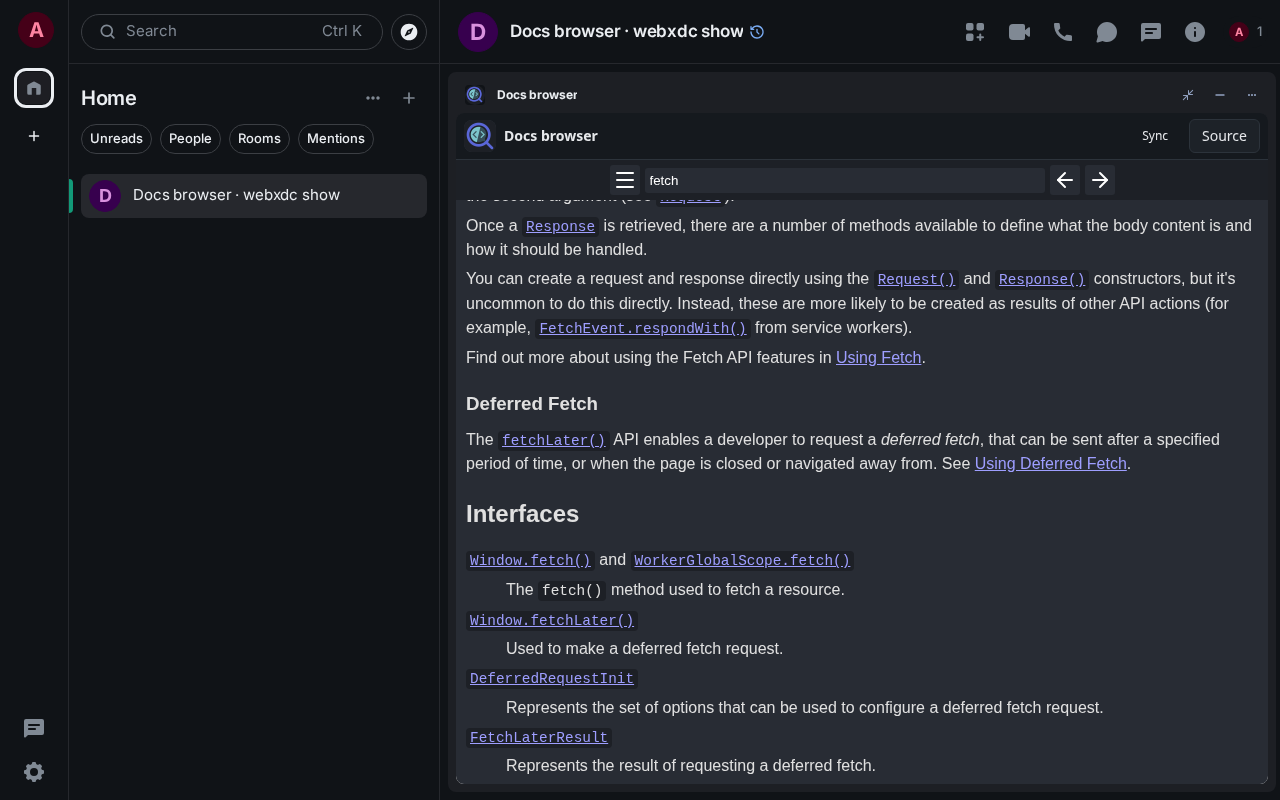Screen dimensions: 1280x800
Task: Filter rooms by People
Action: 190,139
